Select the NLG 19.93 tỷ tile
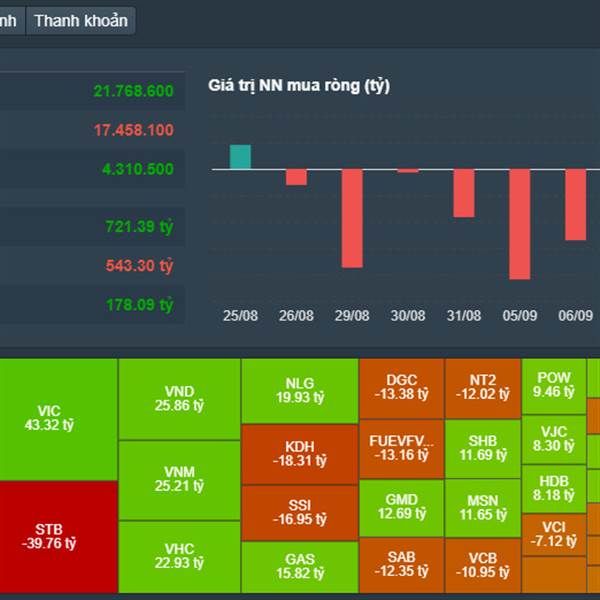 [300, 391]
